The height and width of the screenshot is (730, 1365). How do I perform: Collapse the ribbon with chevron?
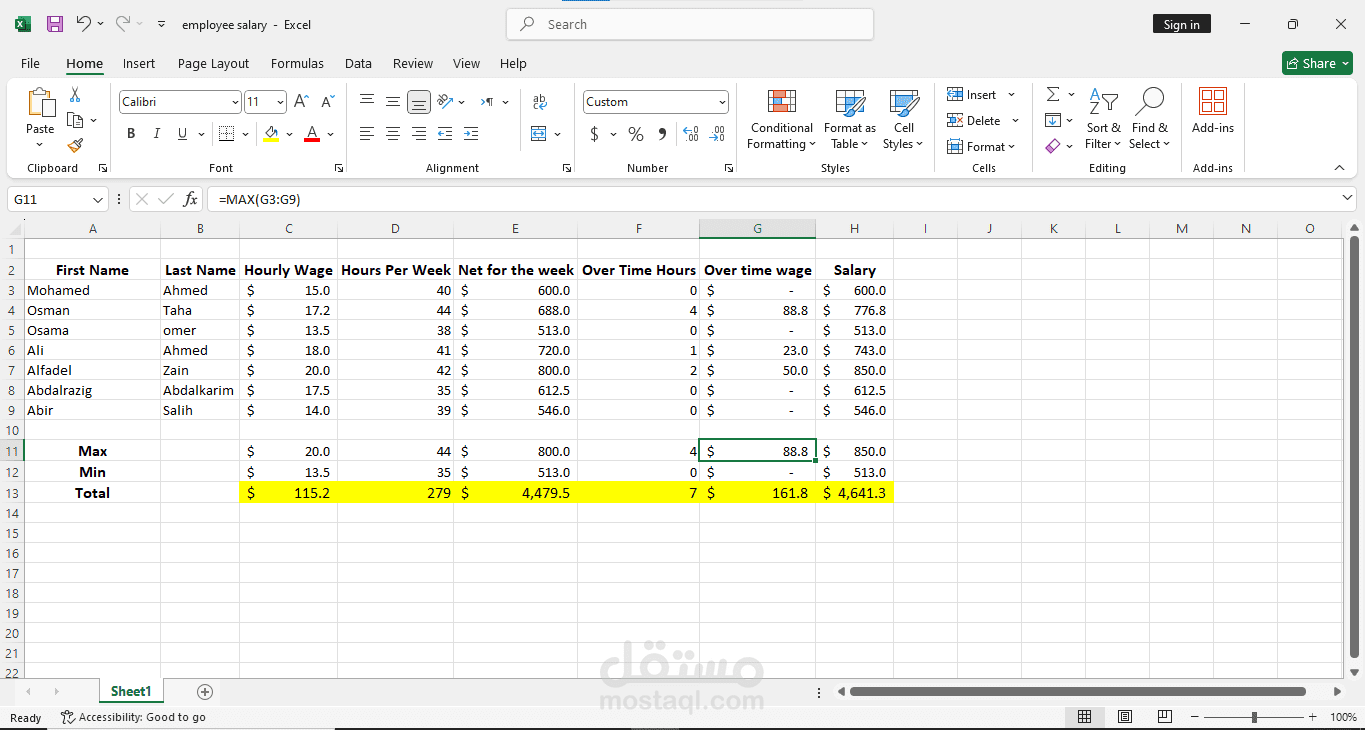(x=1340, y=168)
